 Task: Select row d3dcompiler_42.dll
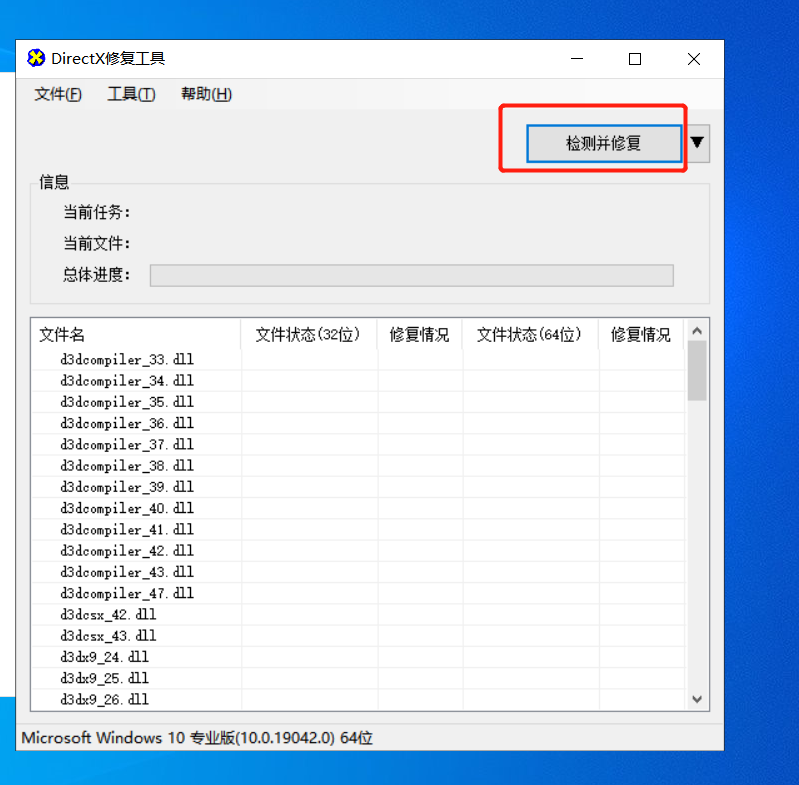(x=359, y=551)
